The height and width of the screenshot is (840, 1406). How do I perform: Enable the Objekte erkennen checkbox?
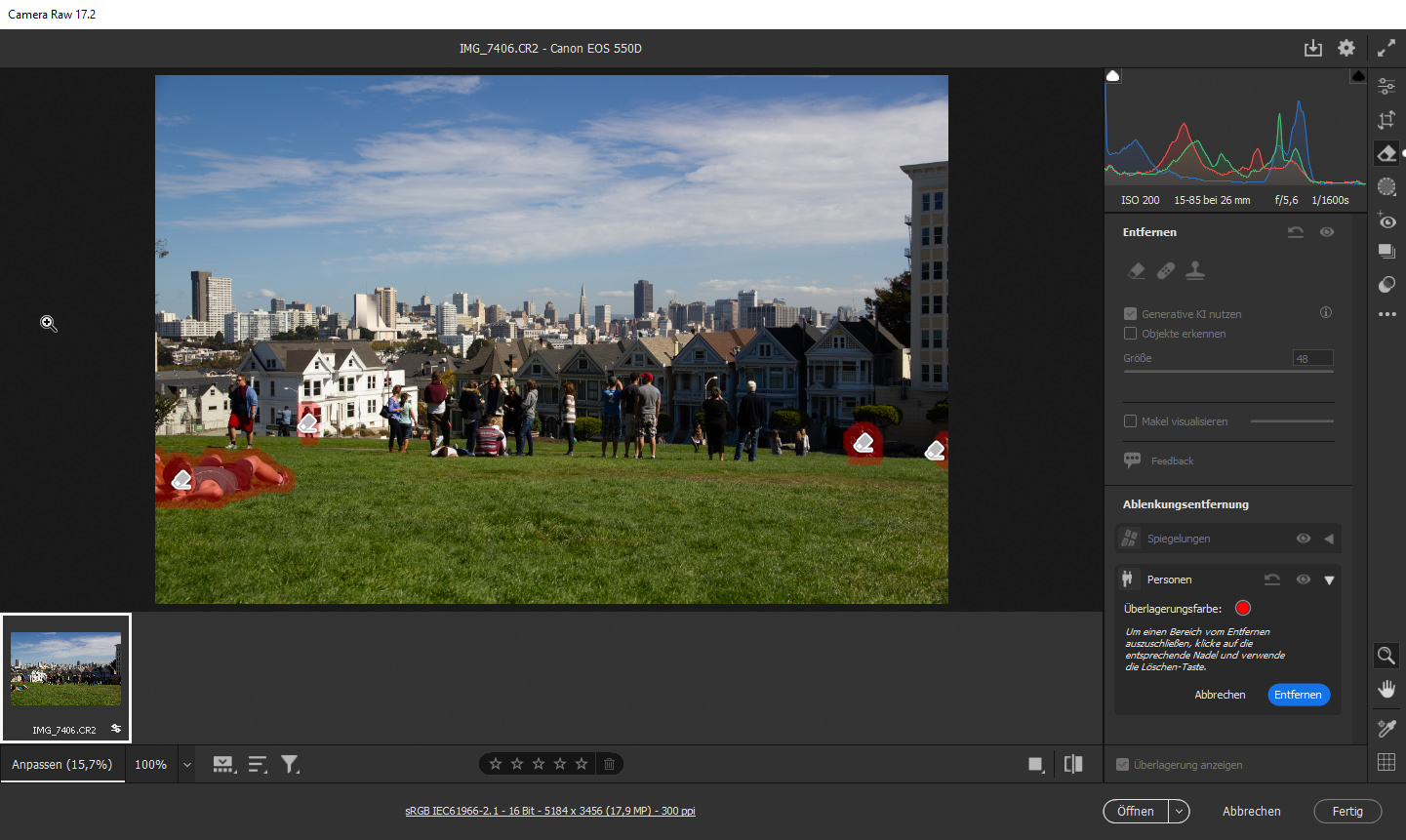1130,334
